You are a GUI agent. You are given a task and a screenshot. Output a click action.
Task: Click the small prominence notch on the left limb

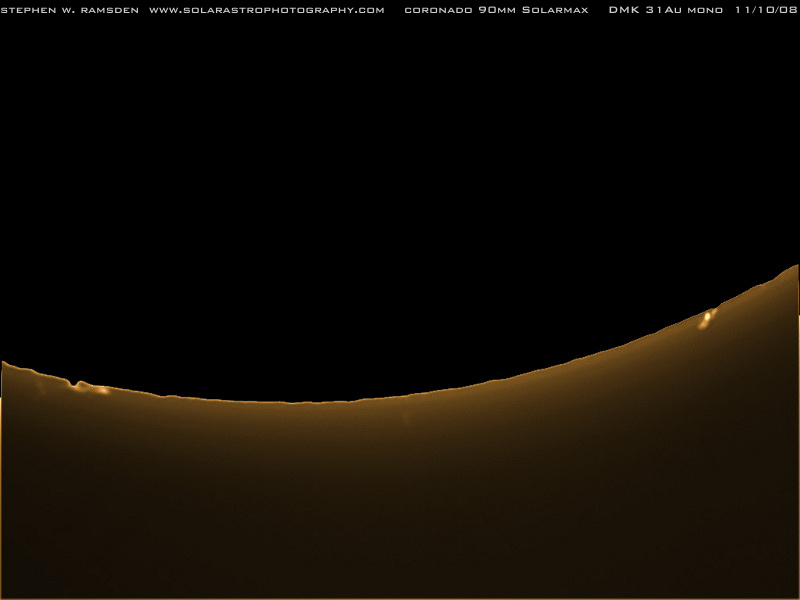77,384
